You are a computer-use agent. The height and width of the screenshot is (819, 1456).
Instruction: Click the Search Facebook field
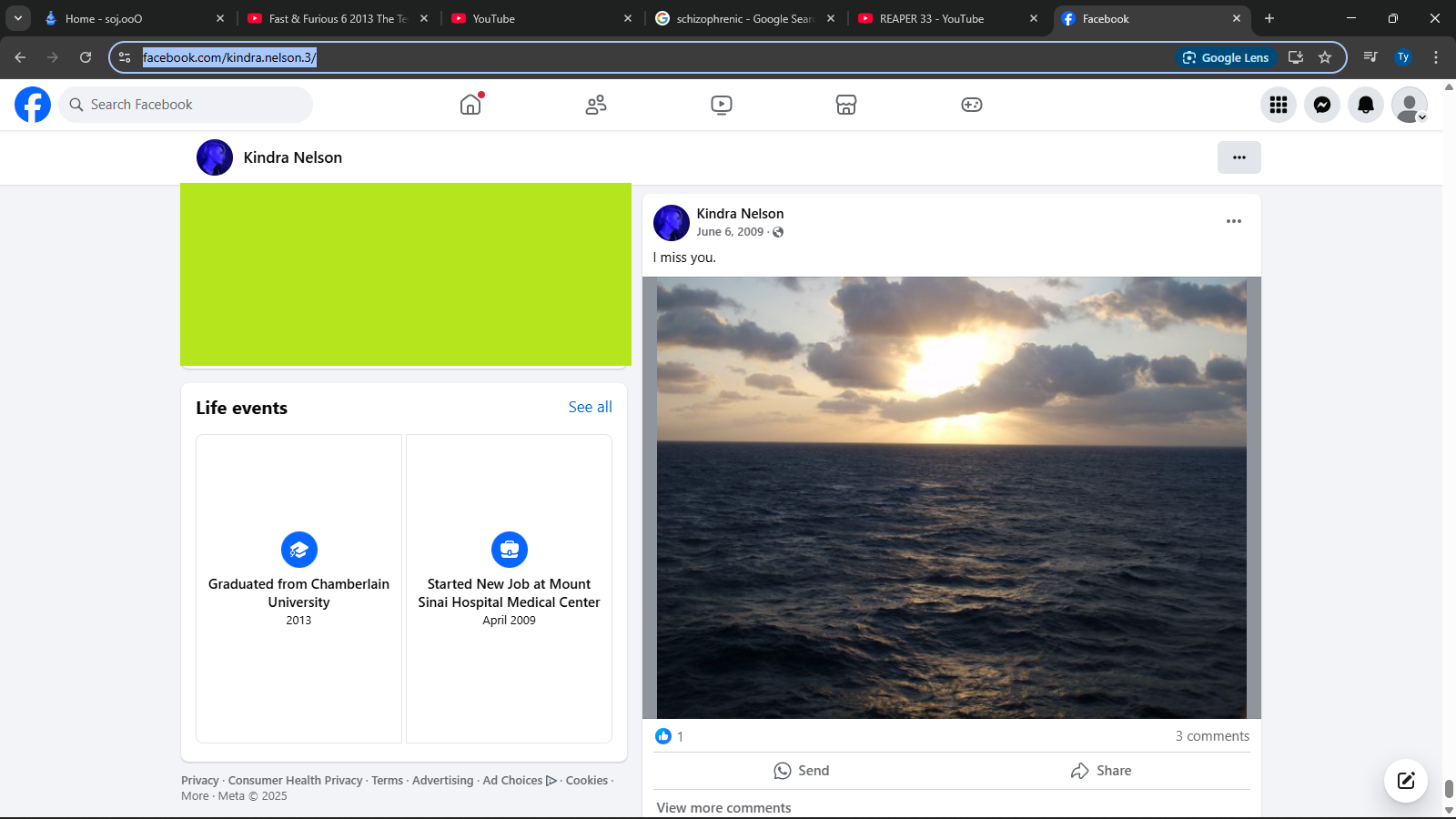[186, 105]
